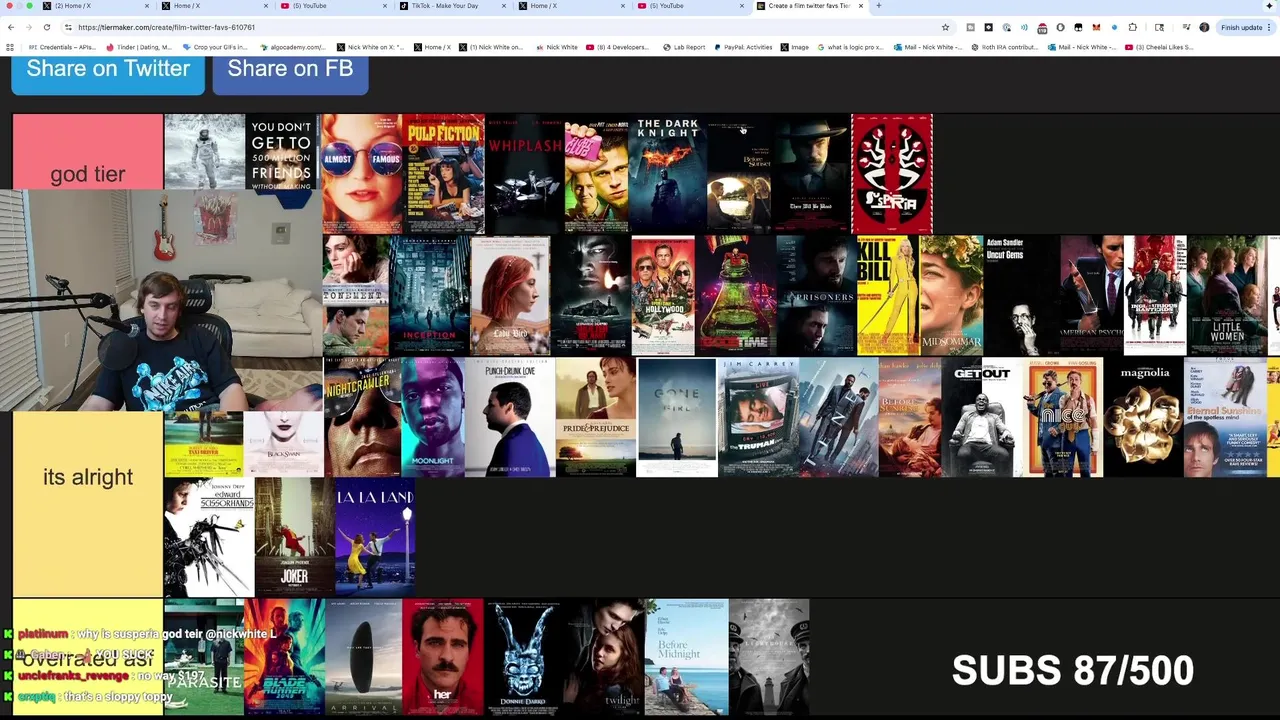
Task: Select the Edward Scissorhands poster
Action: (x=209, y=537)
